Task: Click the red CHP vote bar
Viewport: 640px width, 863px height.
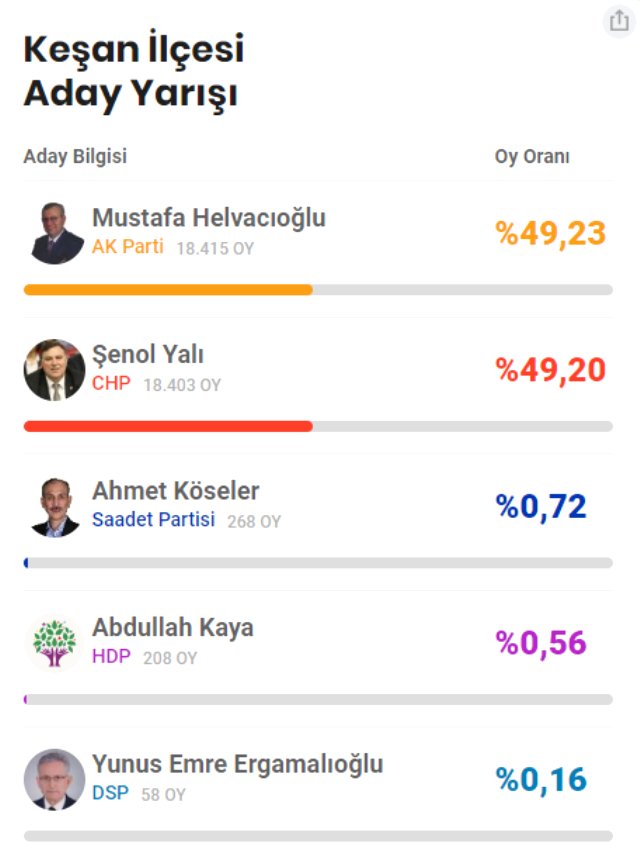Action: (x=168, y=426)
